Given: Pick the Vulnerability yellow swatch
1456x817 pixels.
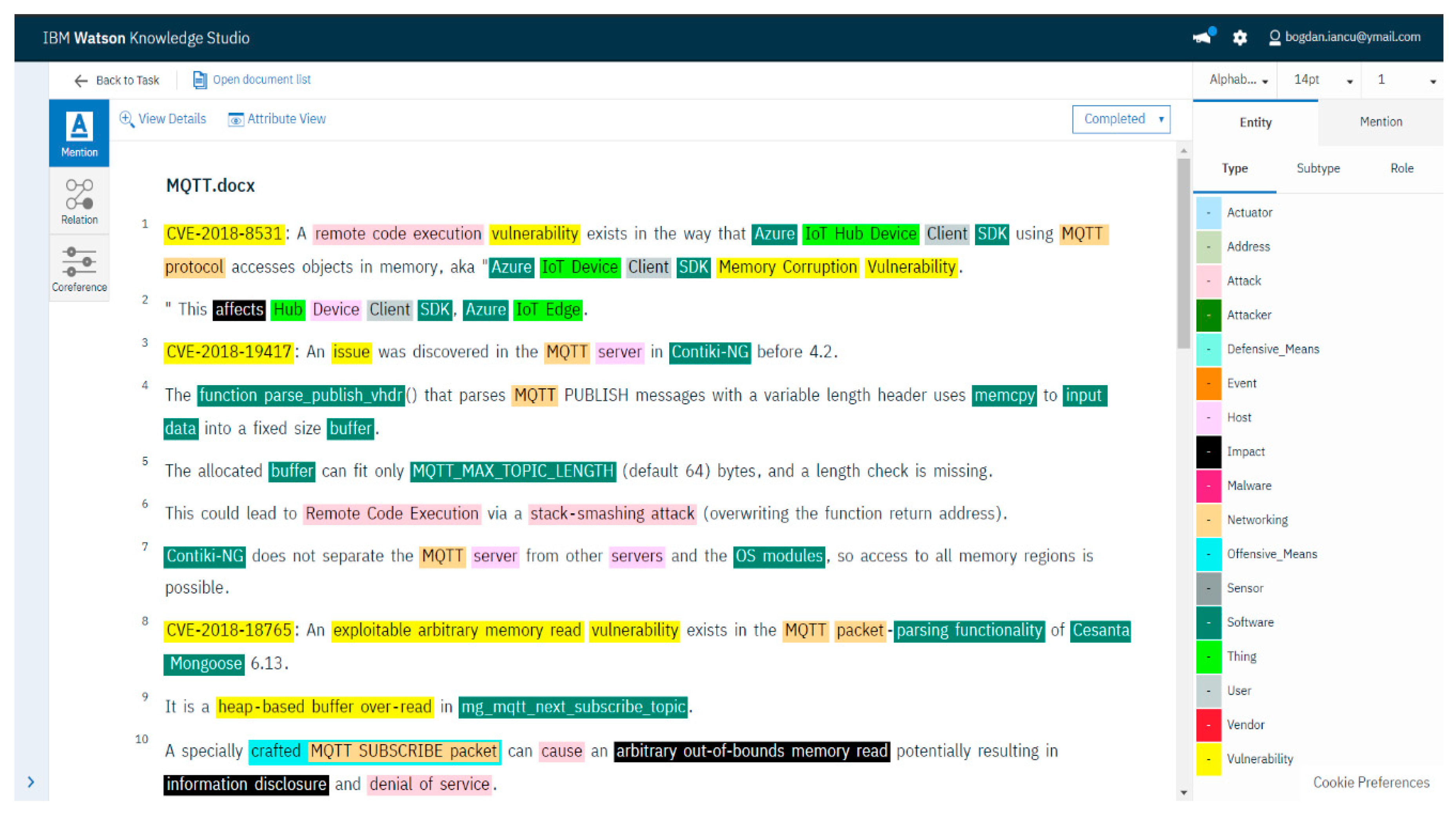Looking at the screenshot, I should [x=1209, y=759].
